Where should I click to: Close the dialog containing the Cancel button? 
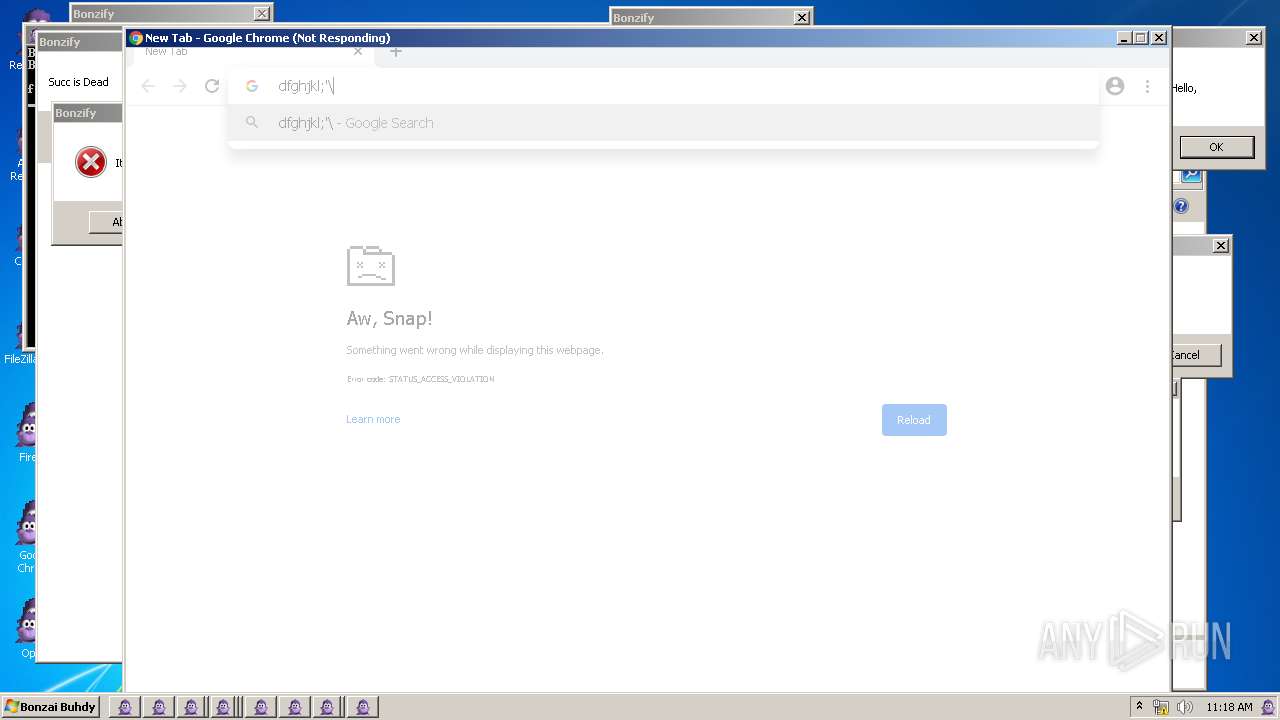[1221, 245]
